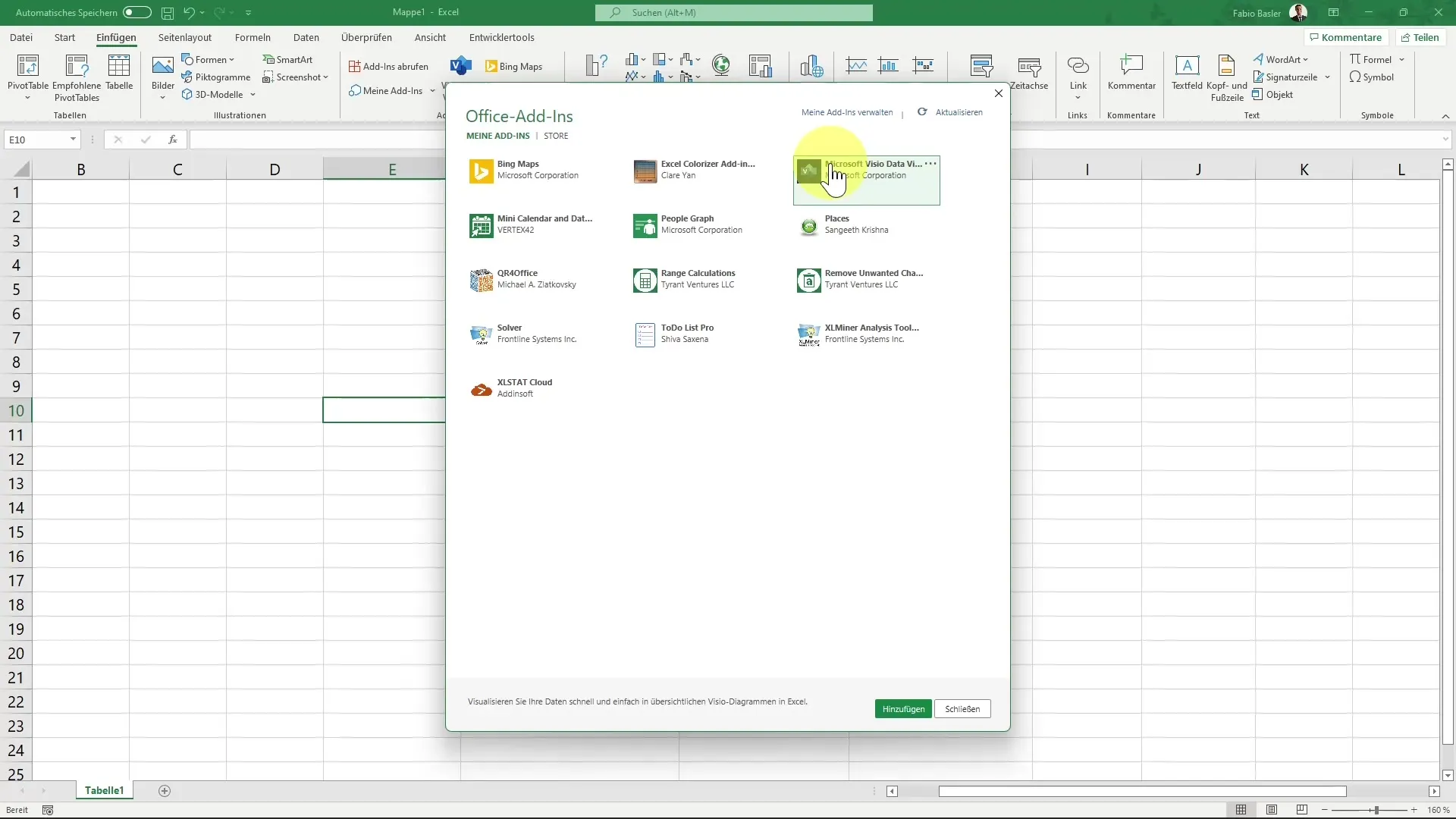Open the Name Box dropdown arrow
Screen dimensions: 1456x819
coord(73,139)
